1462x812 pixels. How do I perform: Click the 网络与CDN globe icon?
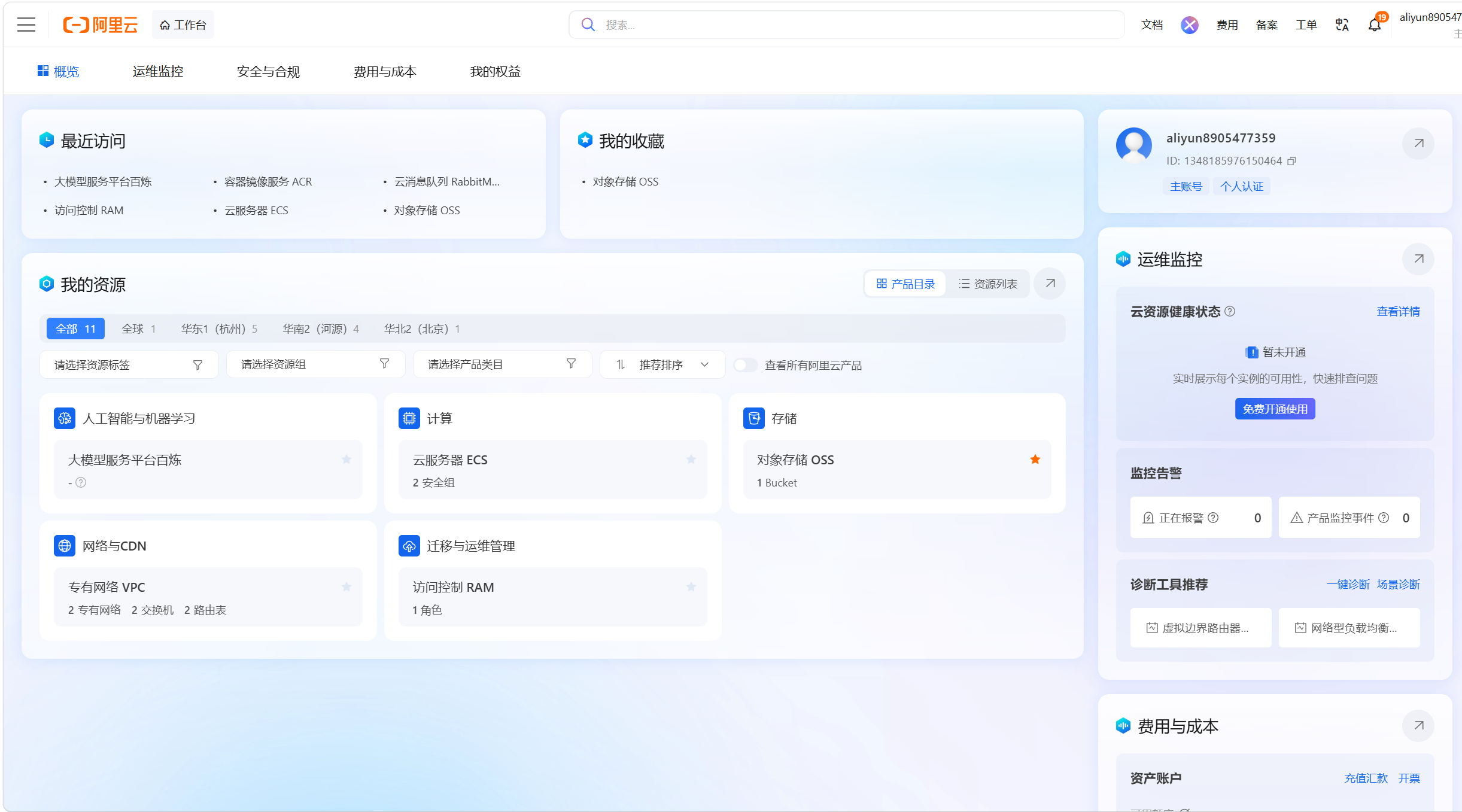pyautogui.click(x=65, y=546)
